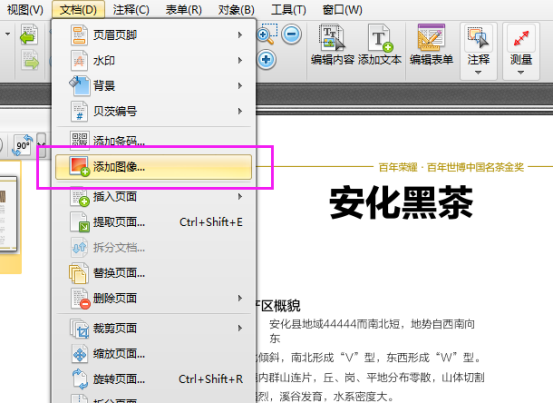Screen dimensions: 554x403
Task: Expand the 贝茨编号 submenu
Action: pos(154,111)
